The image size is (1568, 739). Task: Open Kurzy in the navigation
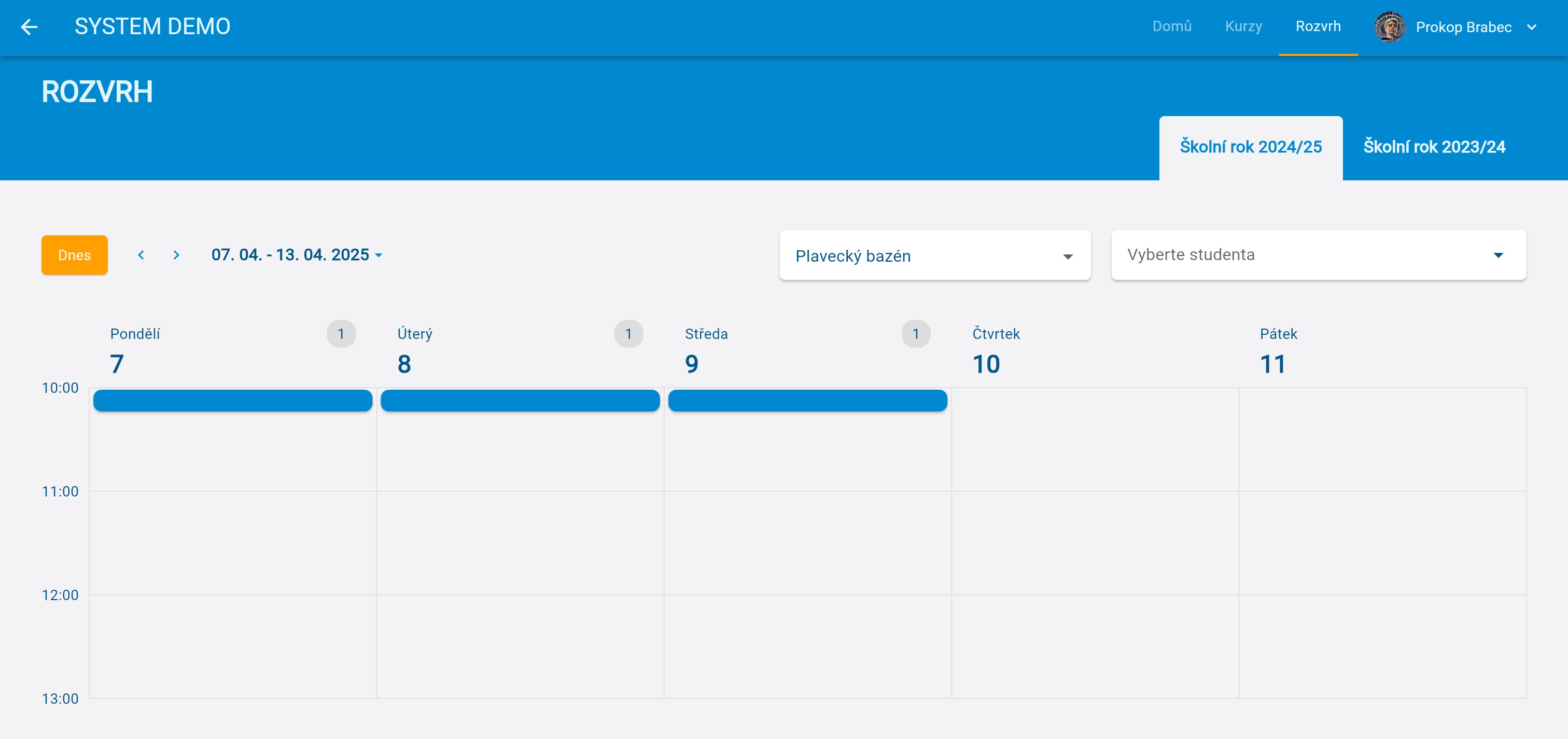(x=1243, y=26)
